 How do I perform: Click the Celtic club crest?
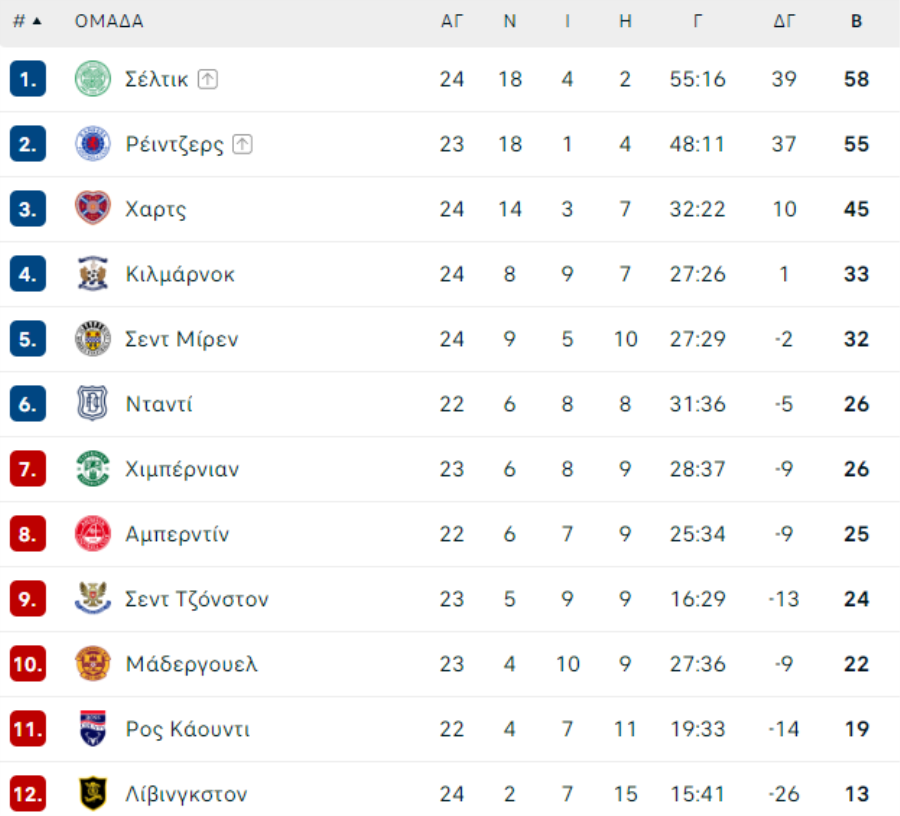[92, 79]
